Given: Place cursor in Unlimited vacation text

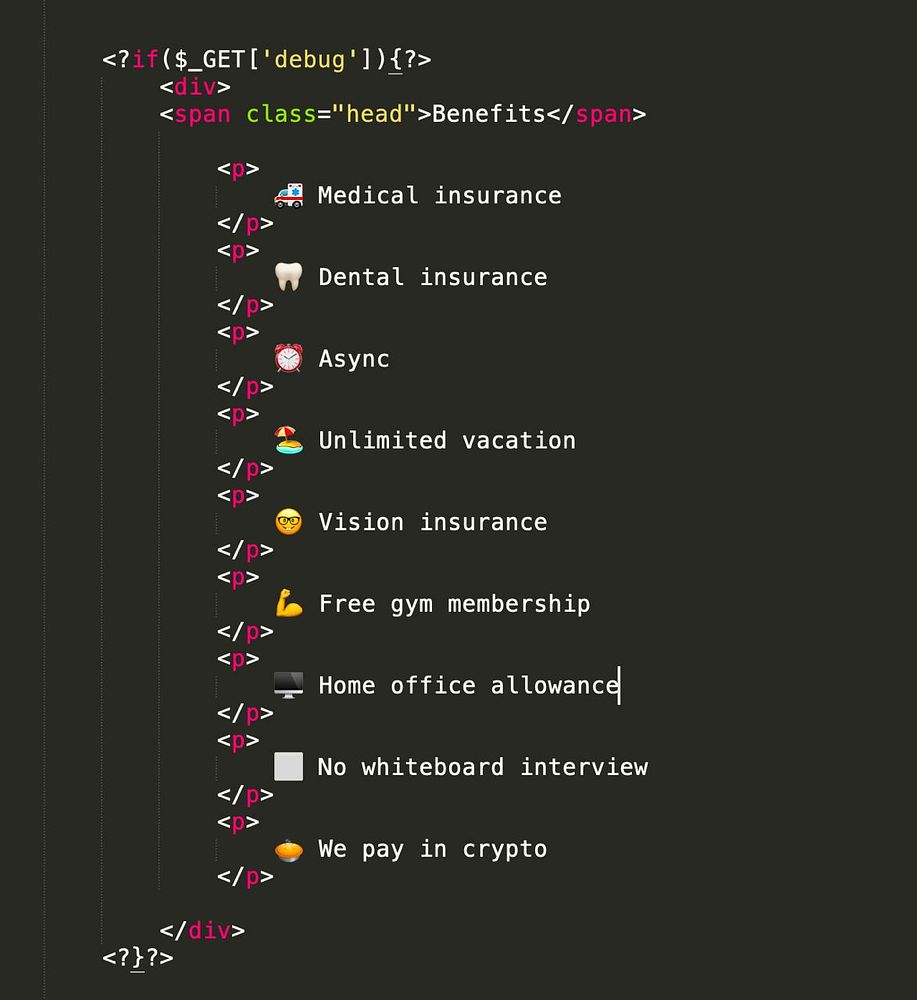Looking at the screenshot, I should 447,441.
